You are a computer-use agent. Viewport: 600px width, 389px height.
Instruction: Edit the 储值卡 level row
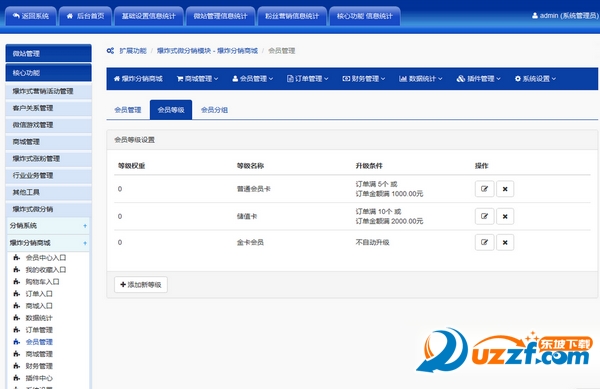click(x=484, y=216)
